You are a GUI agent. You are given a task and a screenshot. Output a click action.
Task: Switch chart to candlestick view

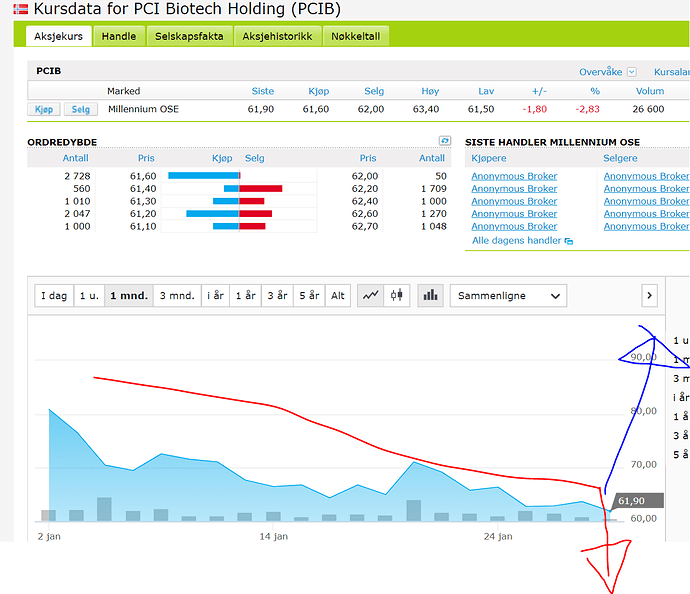coord(397,295)
